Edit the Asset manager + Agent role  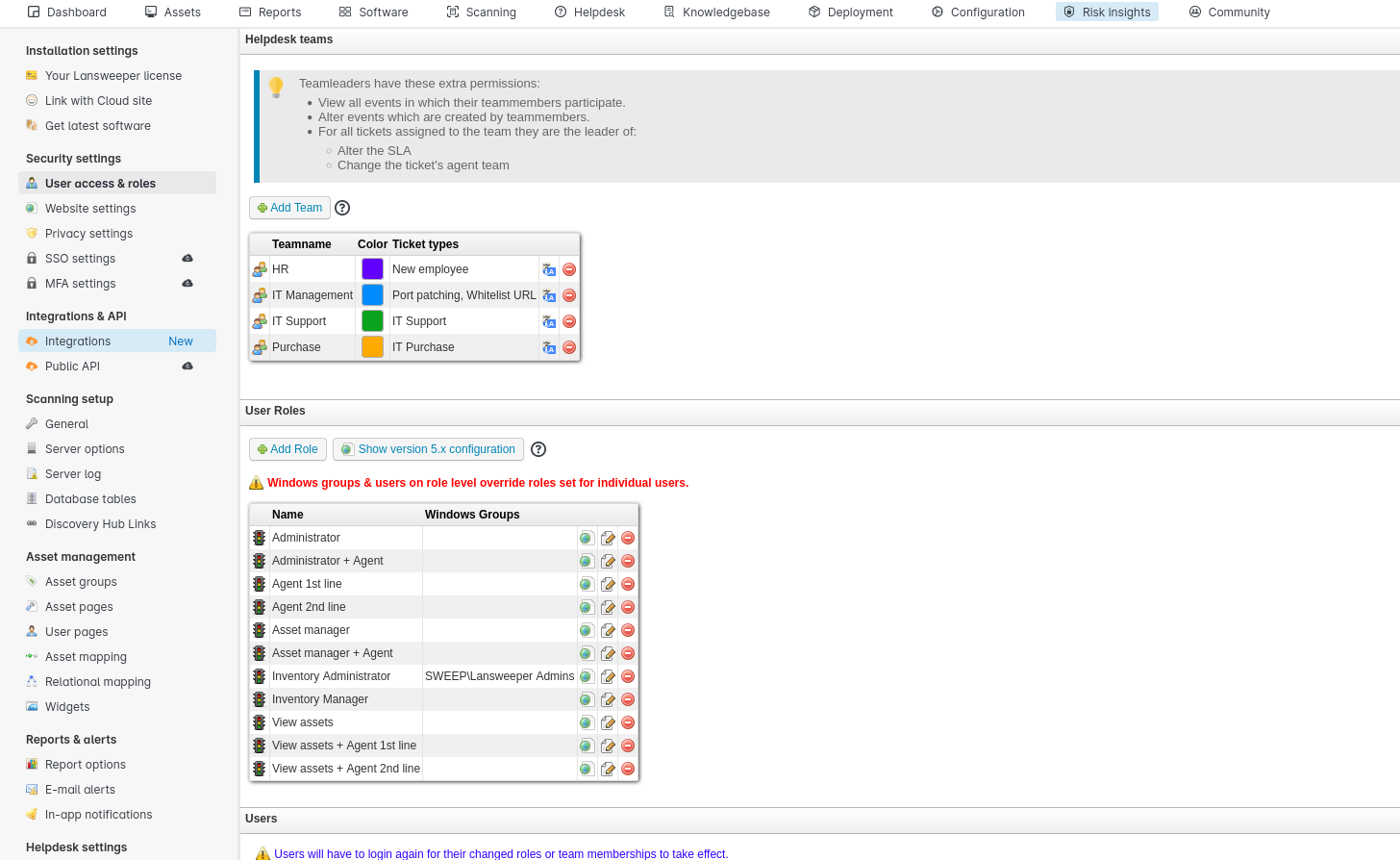[x=608, y=653]
